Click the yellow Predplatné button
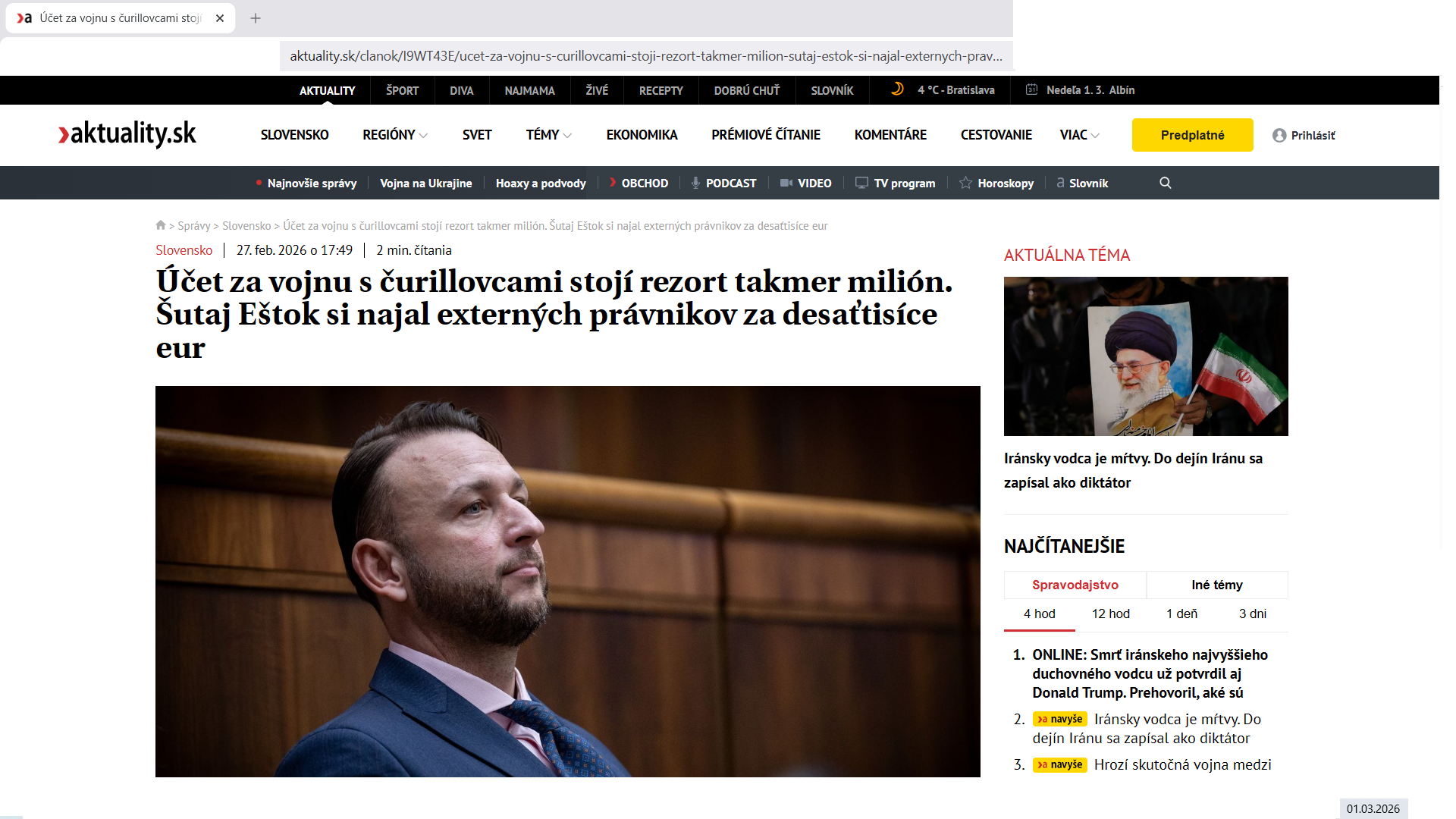1456x819 pixels. pyautogui.click(x=1192, y=135)
